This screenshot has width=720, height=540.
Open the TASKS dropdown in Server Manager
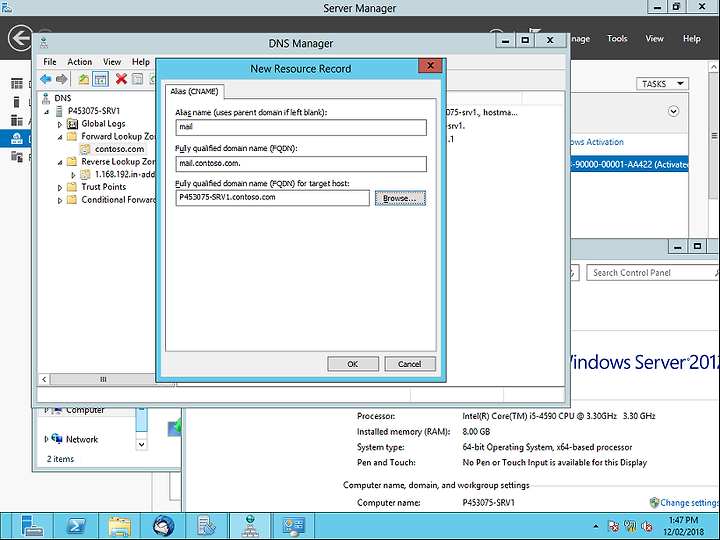pyautogui.click(x=662, y=84)
